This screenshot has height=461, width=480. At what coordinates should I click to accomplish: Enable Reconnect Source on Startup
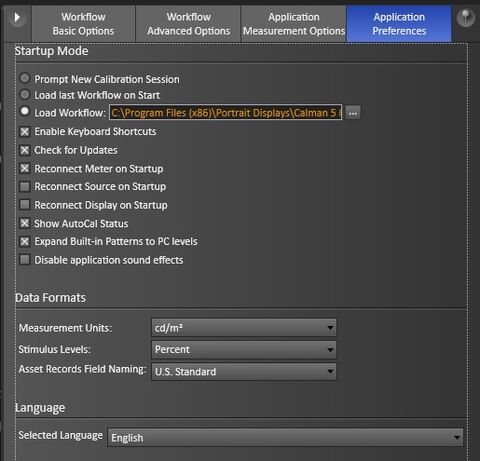[25, 187]
